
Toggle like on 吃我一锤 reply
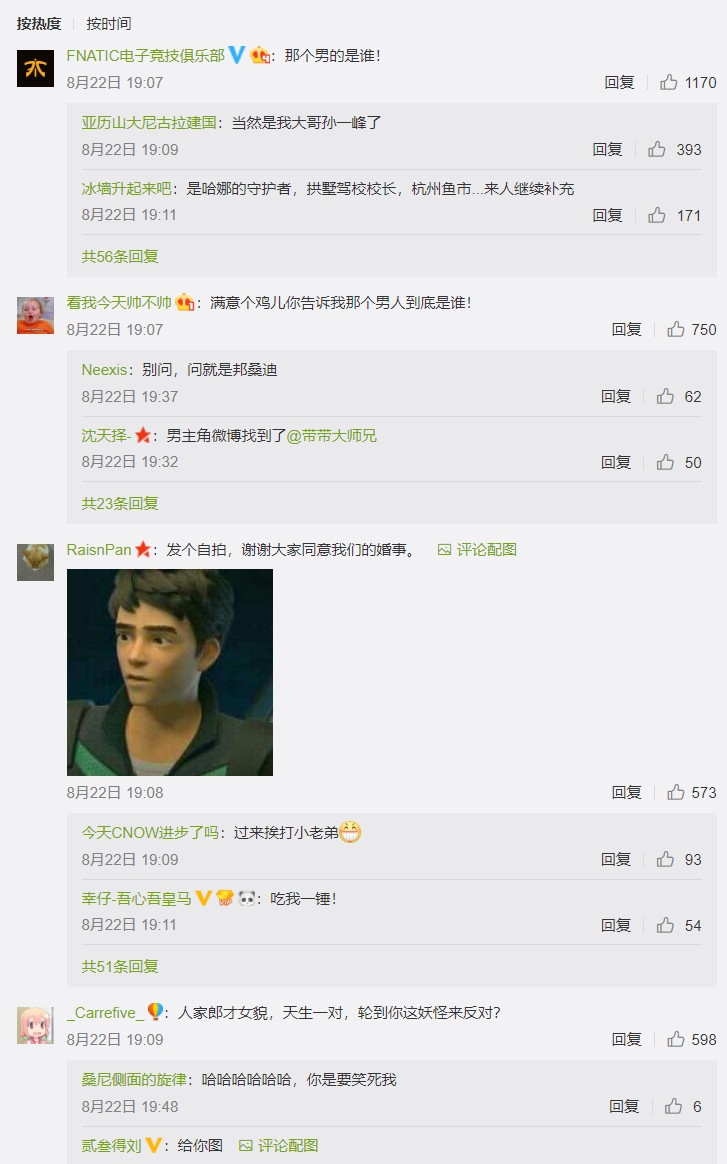(x=665, y=926)
